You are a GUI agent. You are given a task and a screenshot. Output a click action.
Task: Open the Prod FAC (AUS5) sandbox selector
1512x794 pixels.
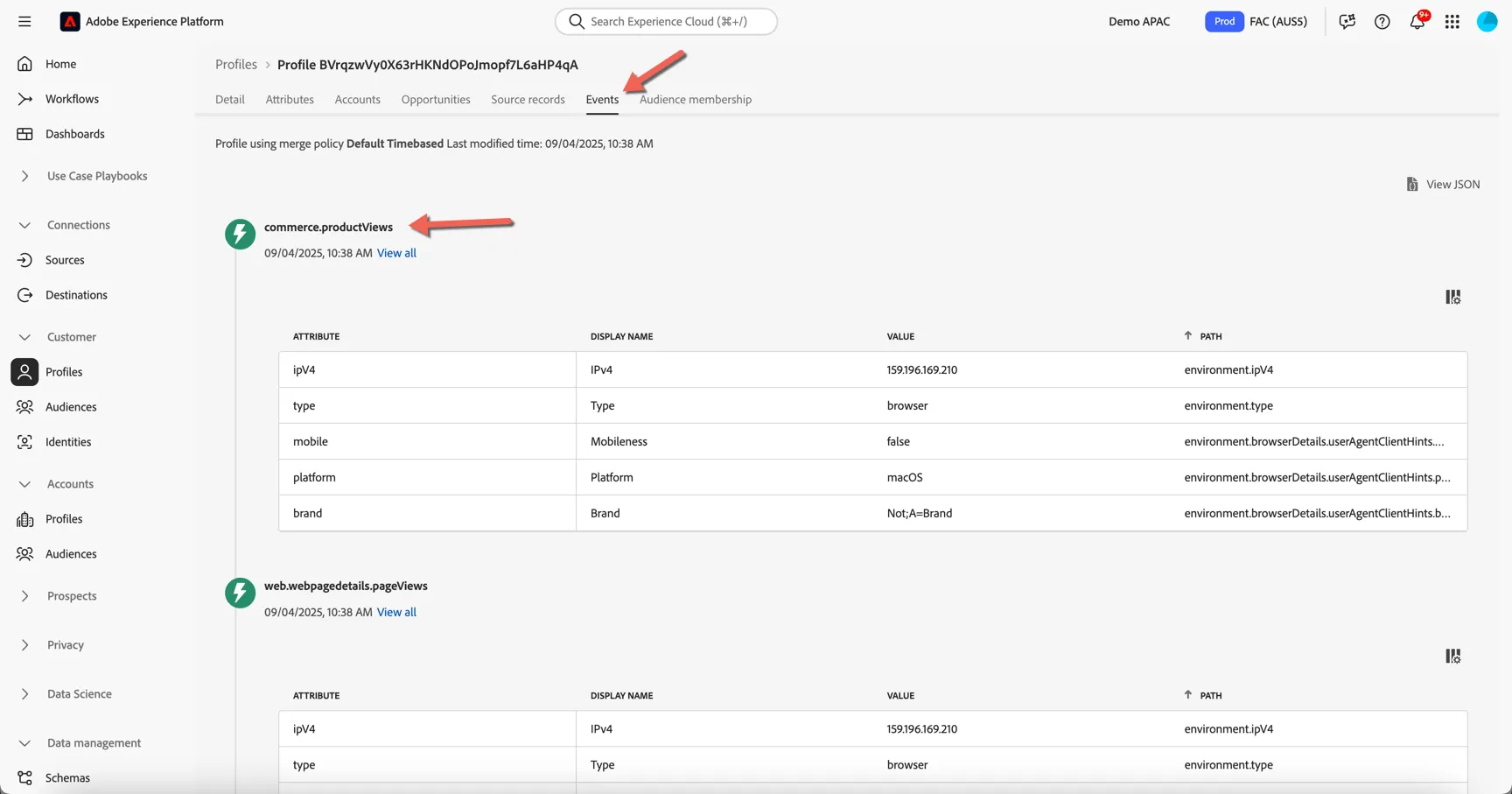click(1256, 21)
